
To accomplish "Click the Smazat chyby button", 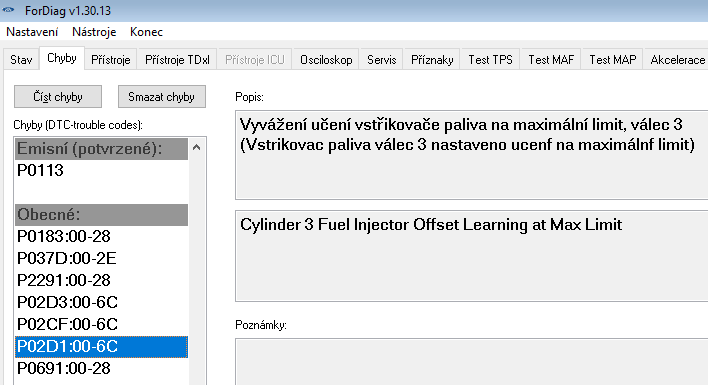I will coord(162,97).
